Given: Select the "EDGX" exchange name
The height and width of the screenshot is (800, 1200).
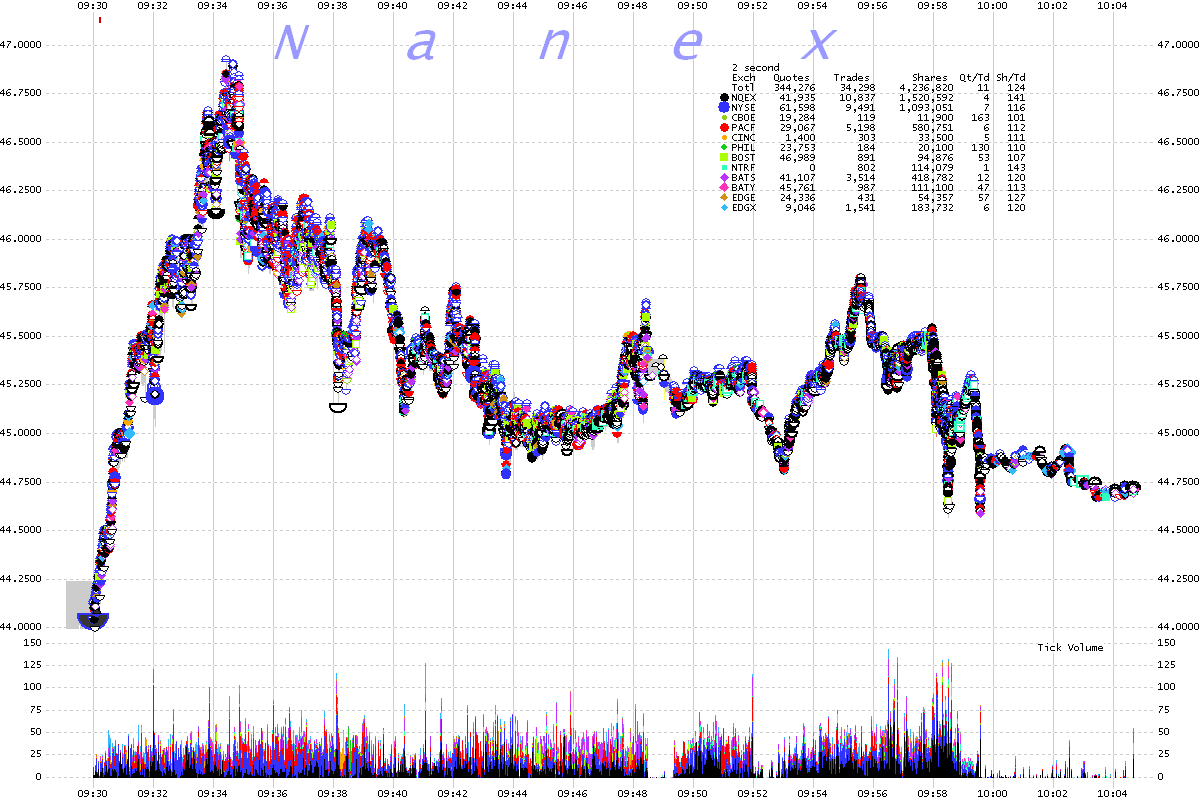Looking at the screenshot, I should pos(744,207).
